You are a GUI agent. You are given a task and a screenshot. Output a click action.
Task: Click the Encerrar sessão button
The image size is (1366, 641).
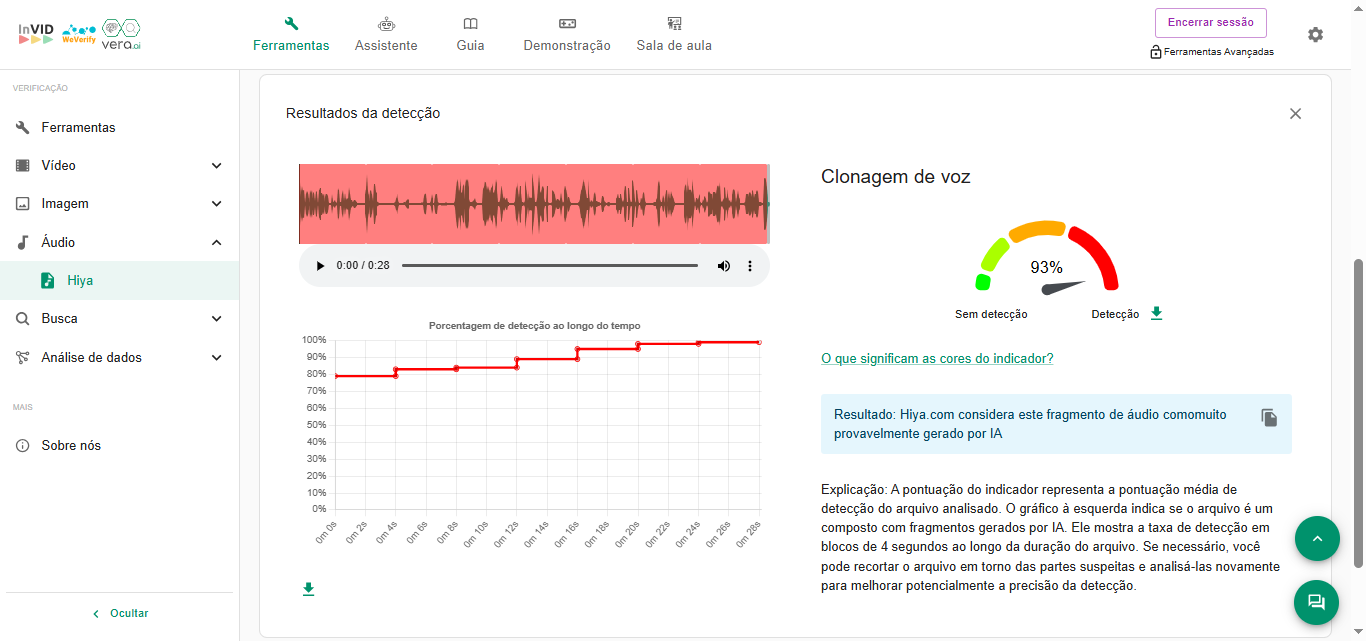1210,23
